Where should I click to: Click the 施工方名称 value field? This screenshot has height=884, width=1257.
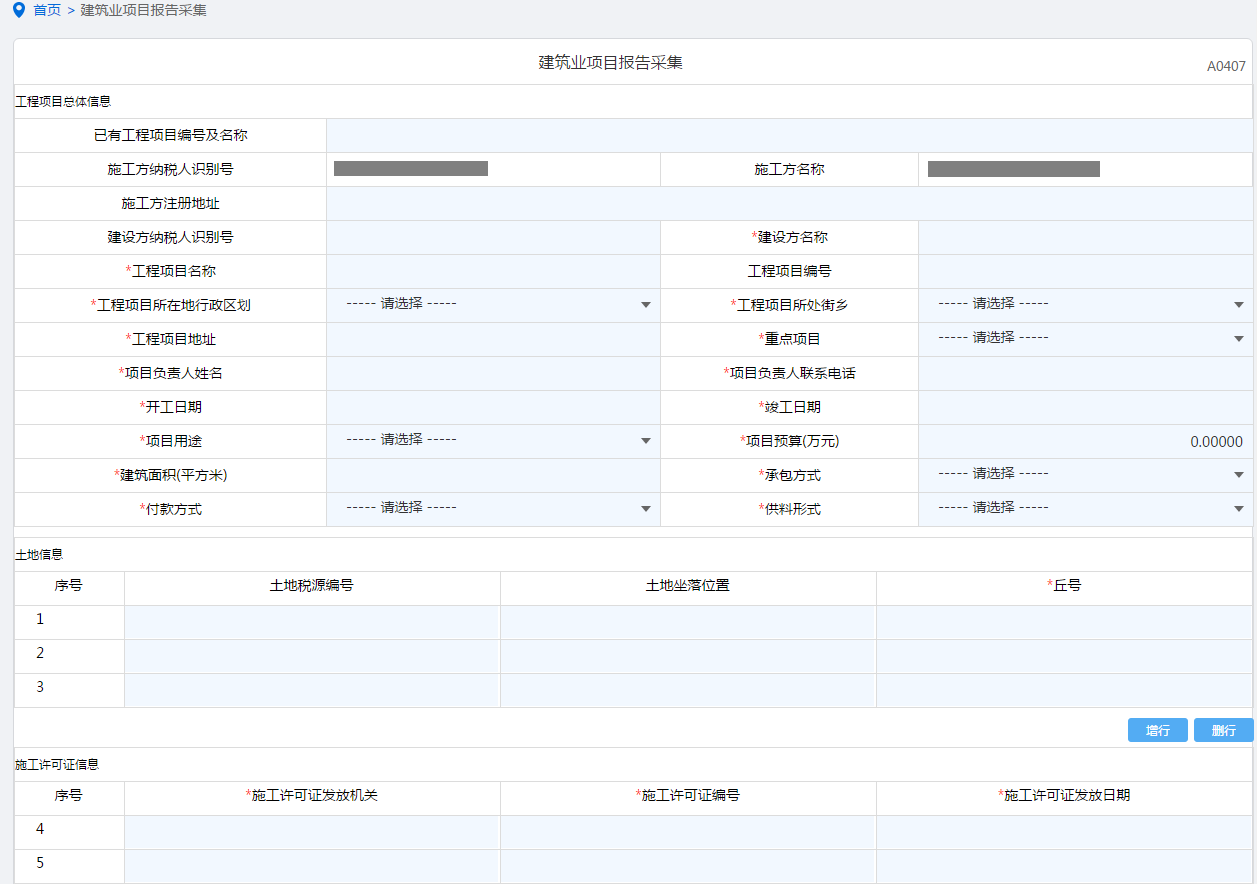tap(1085, 170)
